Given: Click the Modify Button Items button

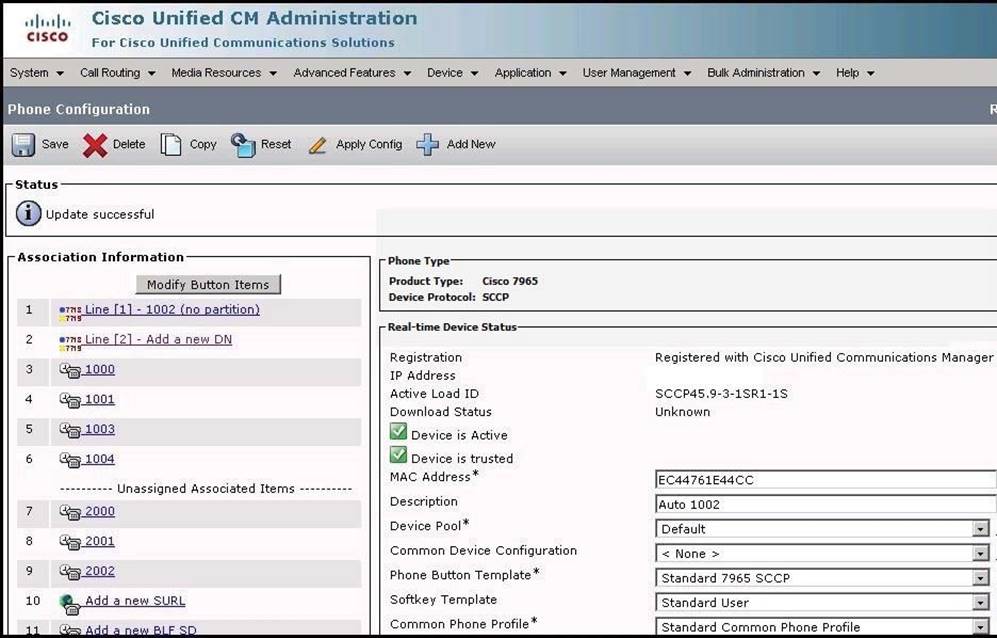Looking at the screenshot, I should [x=208, y=285].
